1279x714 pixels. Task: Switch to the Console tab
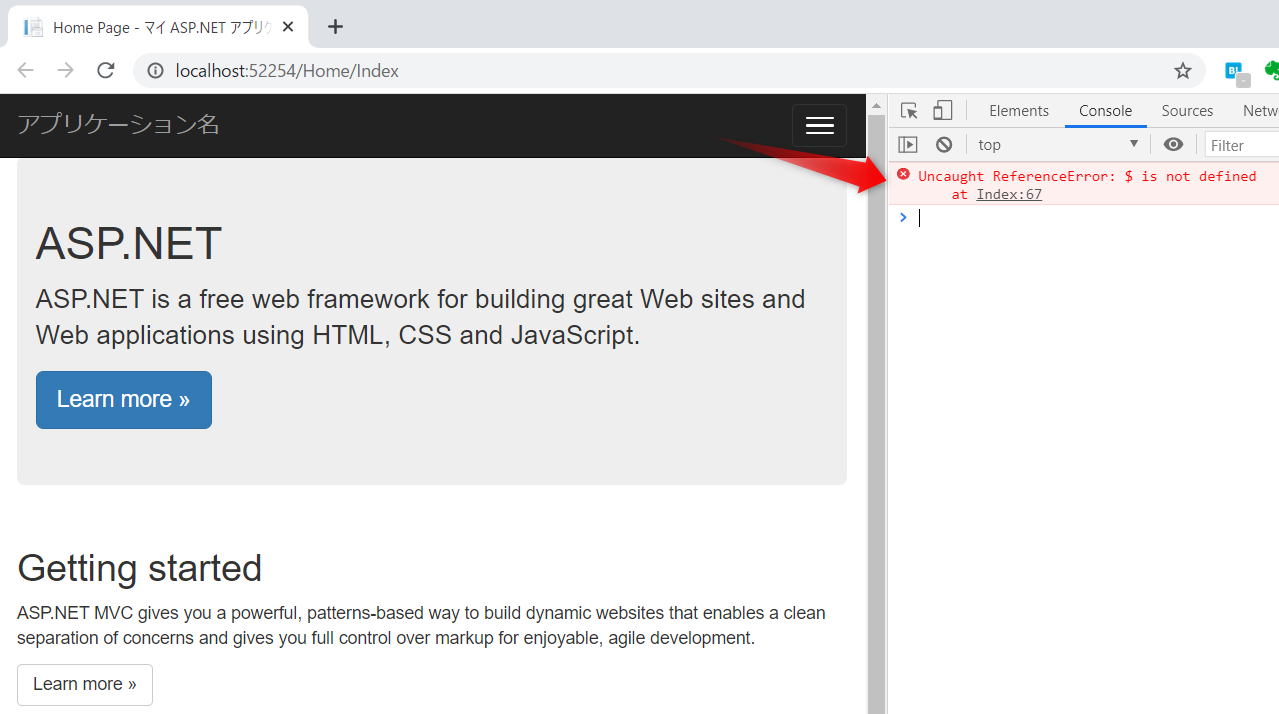coord(1105,111)
